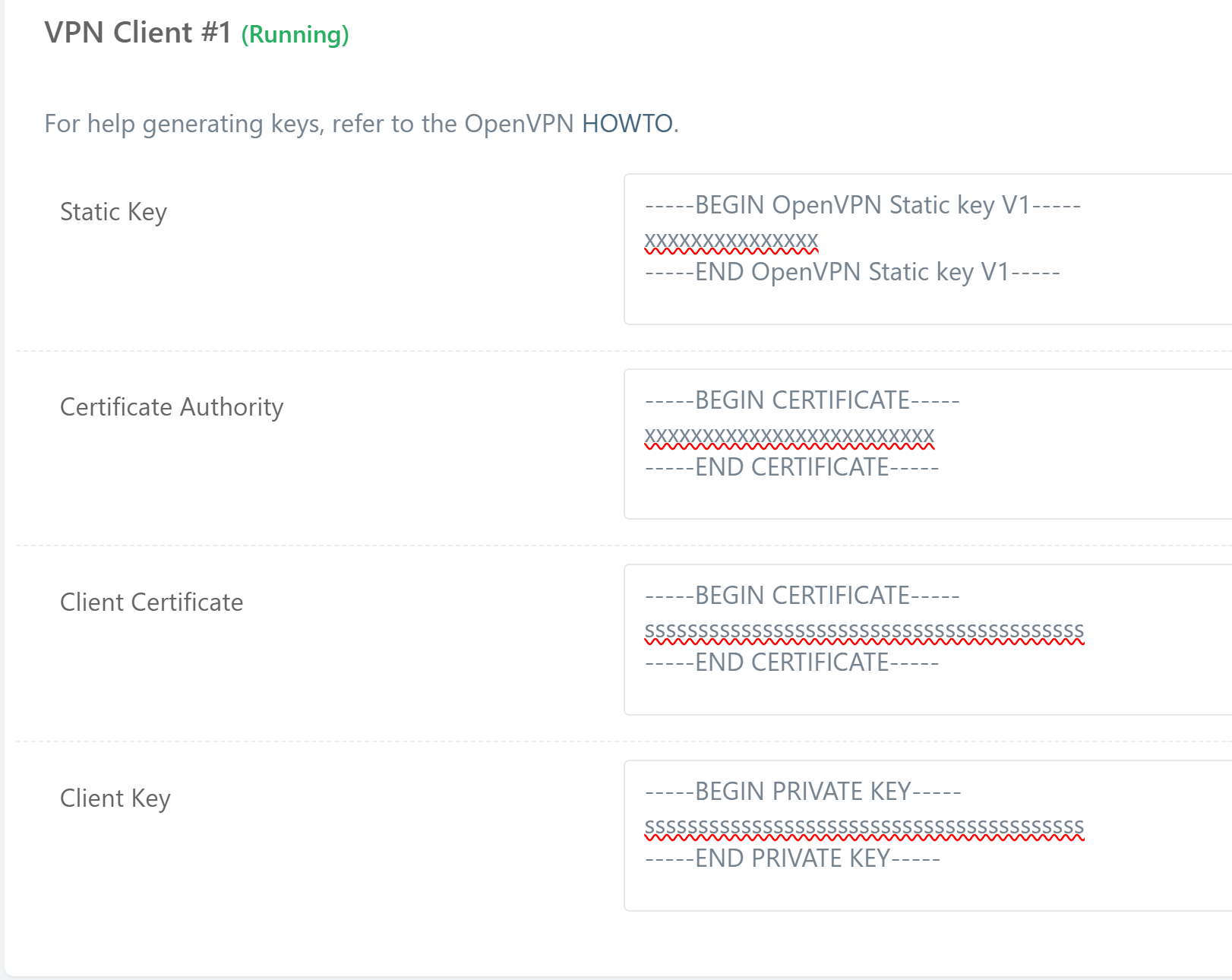Click the green Running status text
This screenshot has width=1232, height=980.
(295, 34)
